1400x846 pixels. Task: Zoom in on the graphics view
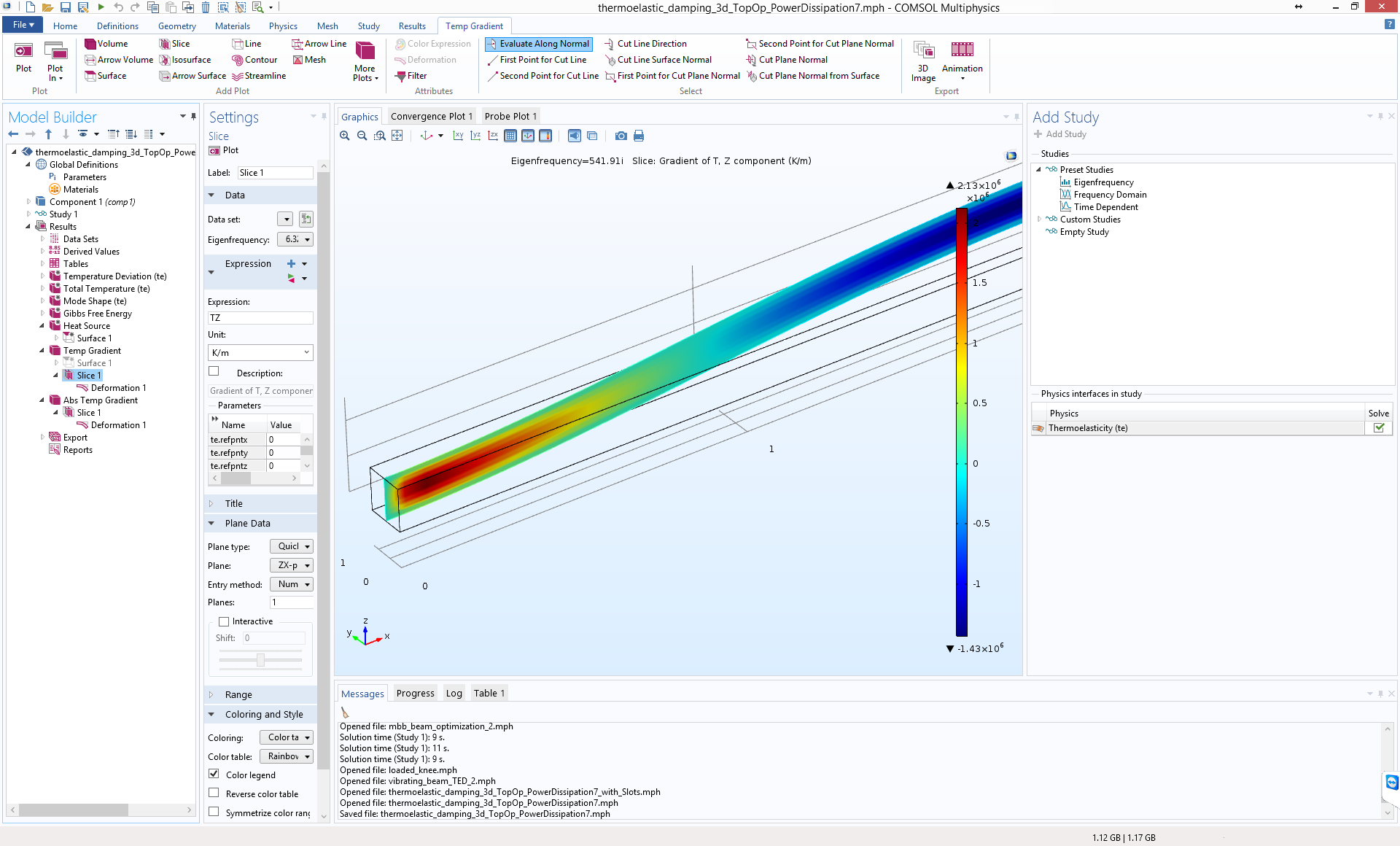pyautogui.click(x=345, y=136)
